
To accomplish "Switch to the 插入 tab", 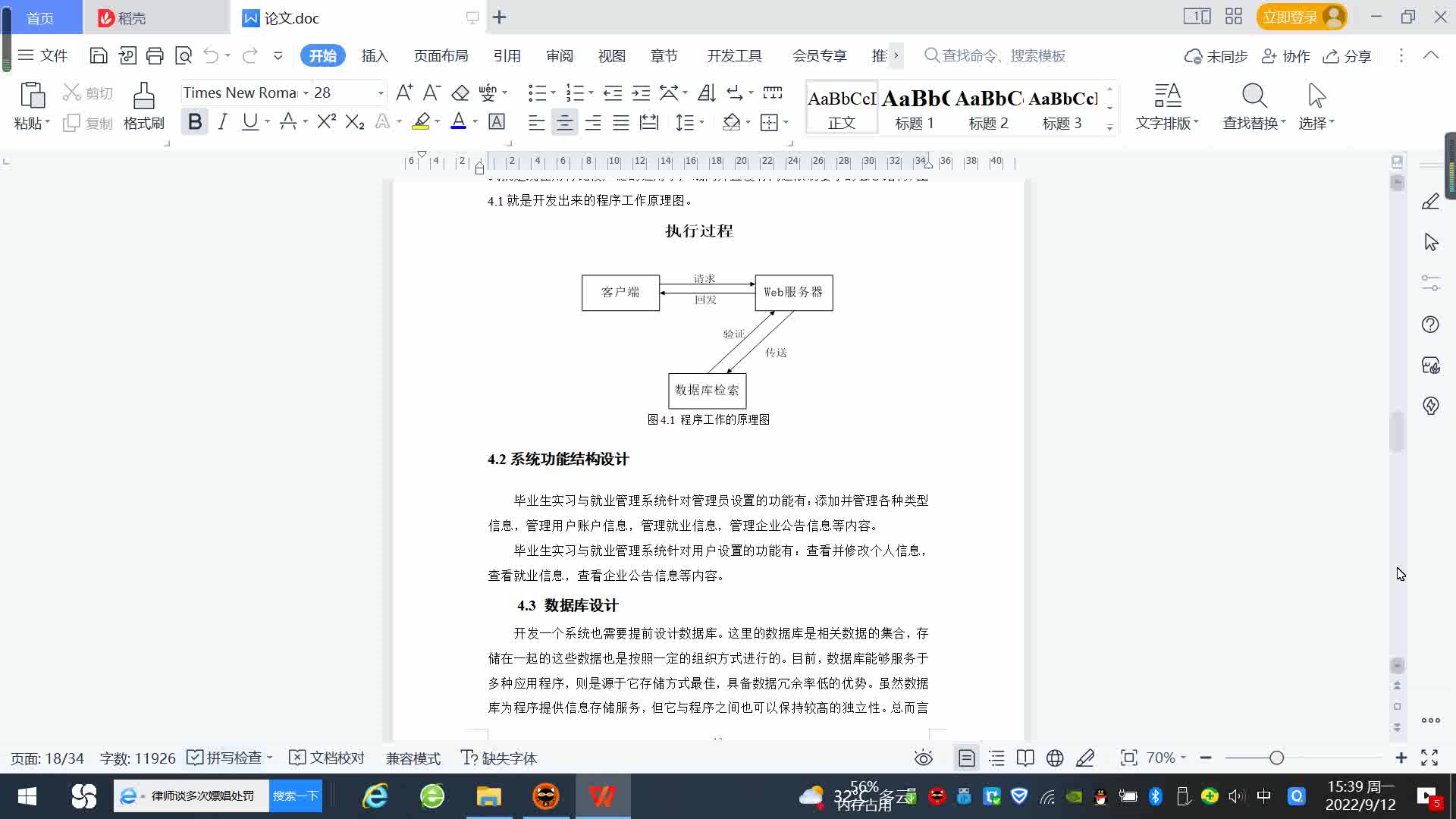I will 375,55.
